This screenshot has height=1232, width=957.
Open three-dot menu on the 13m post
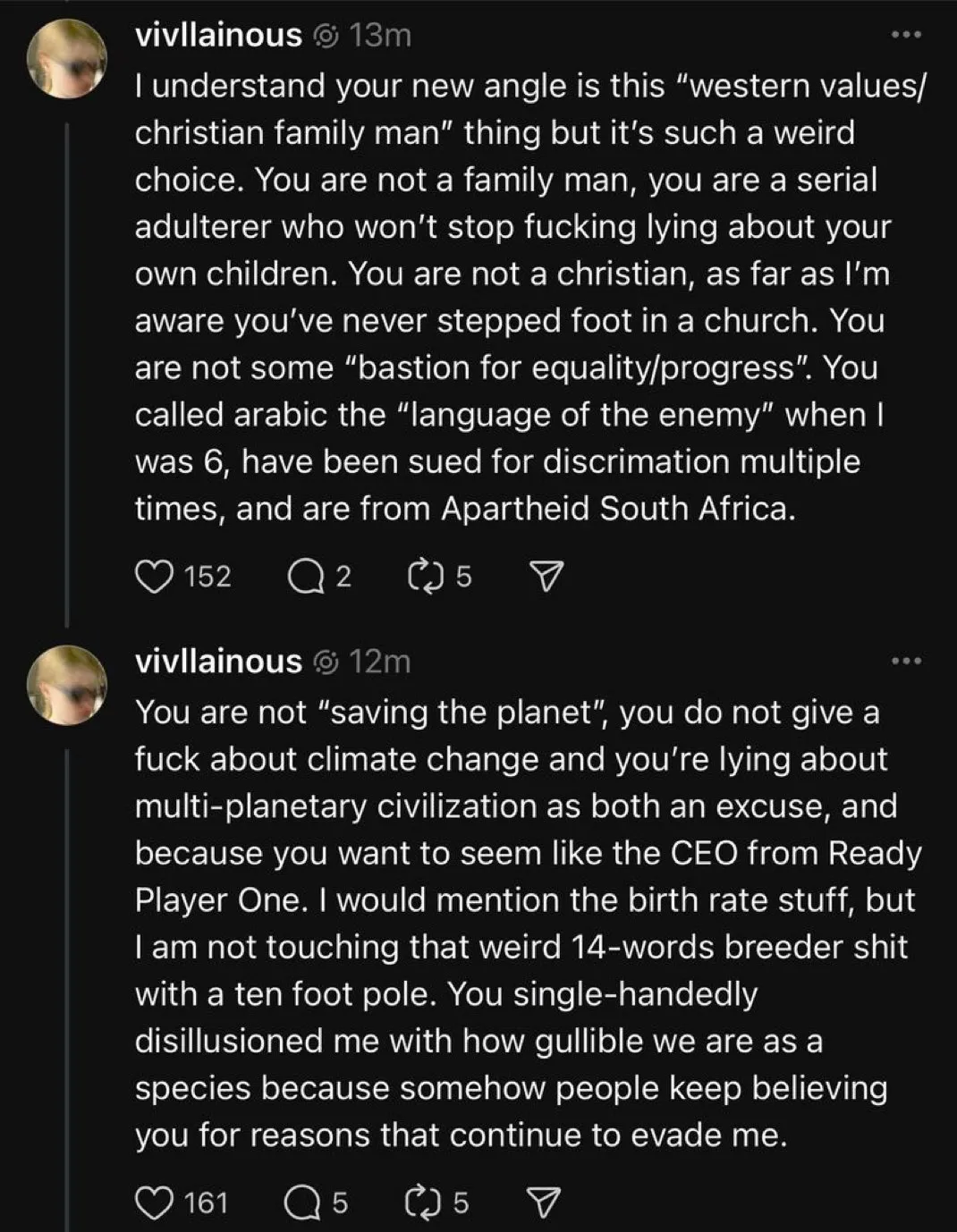pos(907,35)
